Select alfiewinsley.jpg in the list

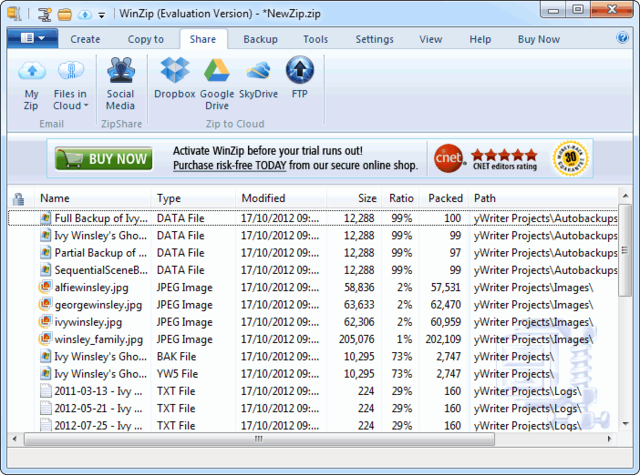[x=313, y=288]
